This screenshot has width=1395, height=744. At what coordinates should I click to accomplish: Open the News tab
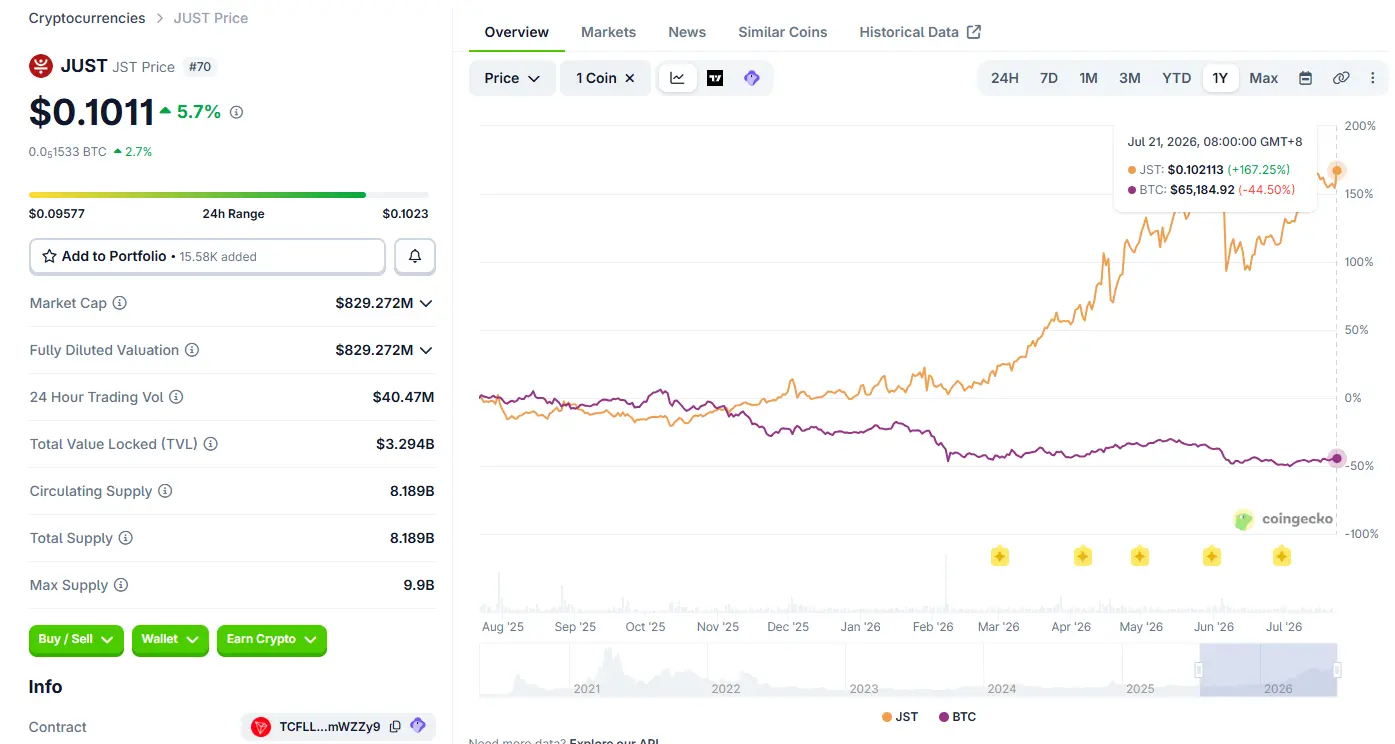pos(687,32)
